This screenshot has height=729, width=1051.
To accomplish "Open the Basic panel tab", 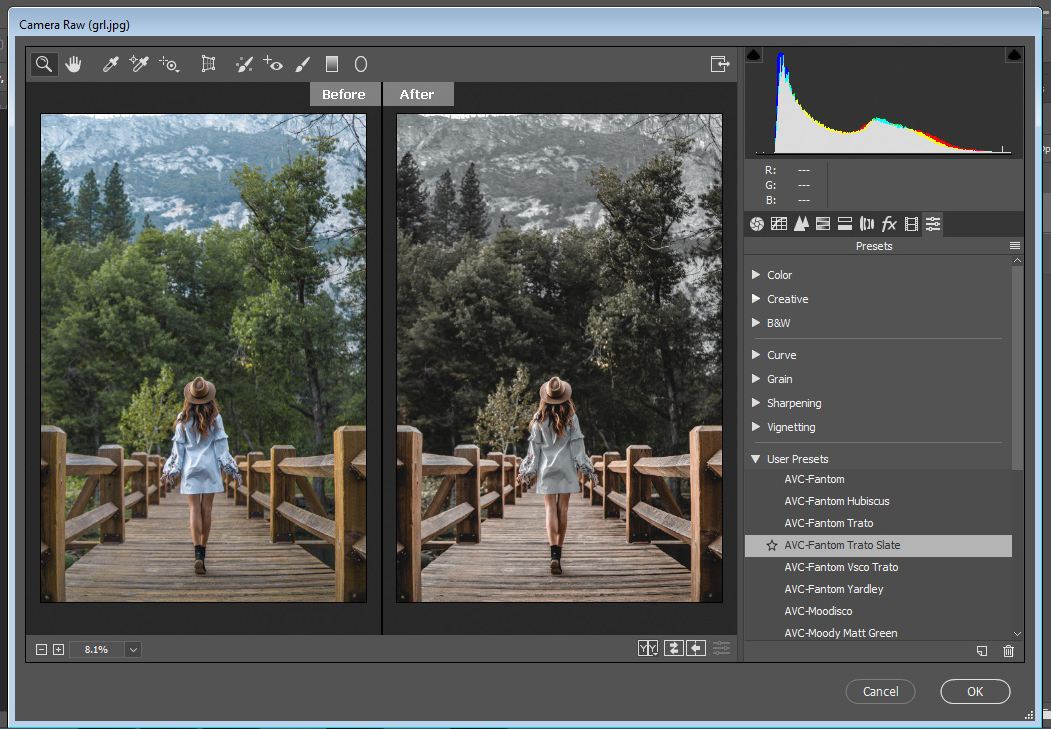I will coord(757,224).
